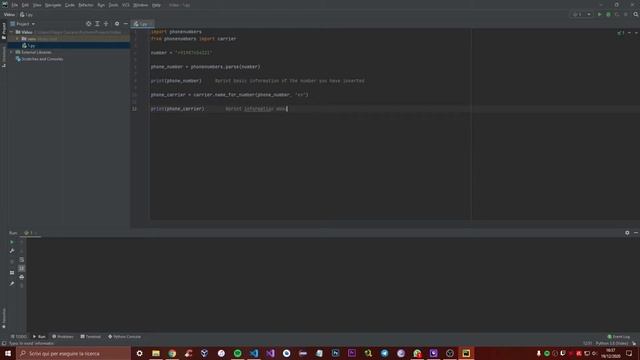Hide the Project panel with minus icon
Screen dimensions: 640x360
[126, 24]
